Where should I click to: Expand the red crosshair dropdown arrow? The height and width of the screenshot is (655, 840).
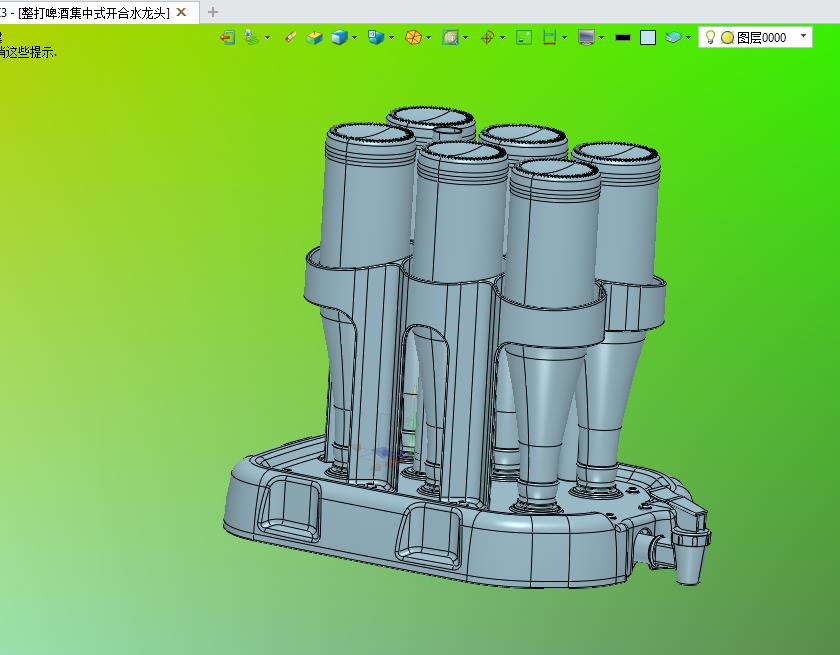click(502, 37)
